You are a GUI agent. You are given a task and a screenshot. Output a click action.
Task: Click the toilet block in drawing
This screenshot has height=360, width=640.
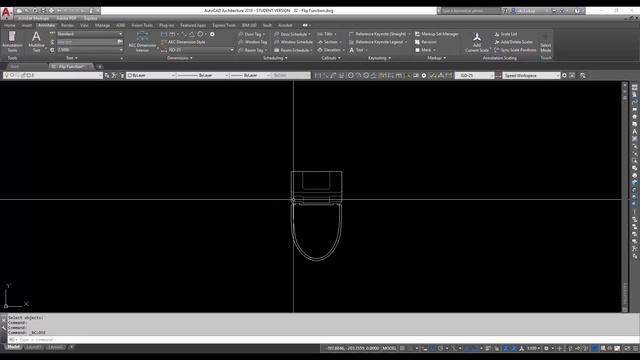(316, 216)
